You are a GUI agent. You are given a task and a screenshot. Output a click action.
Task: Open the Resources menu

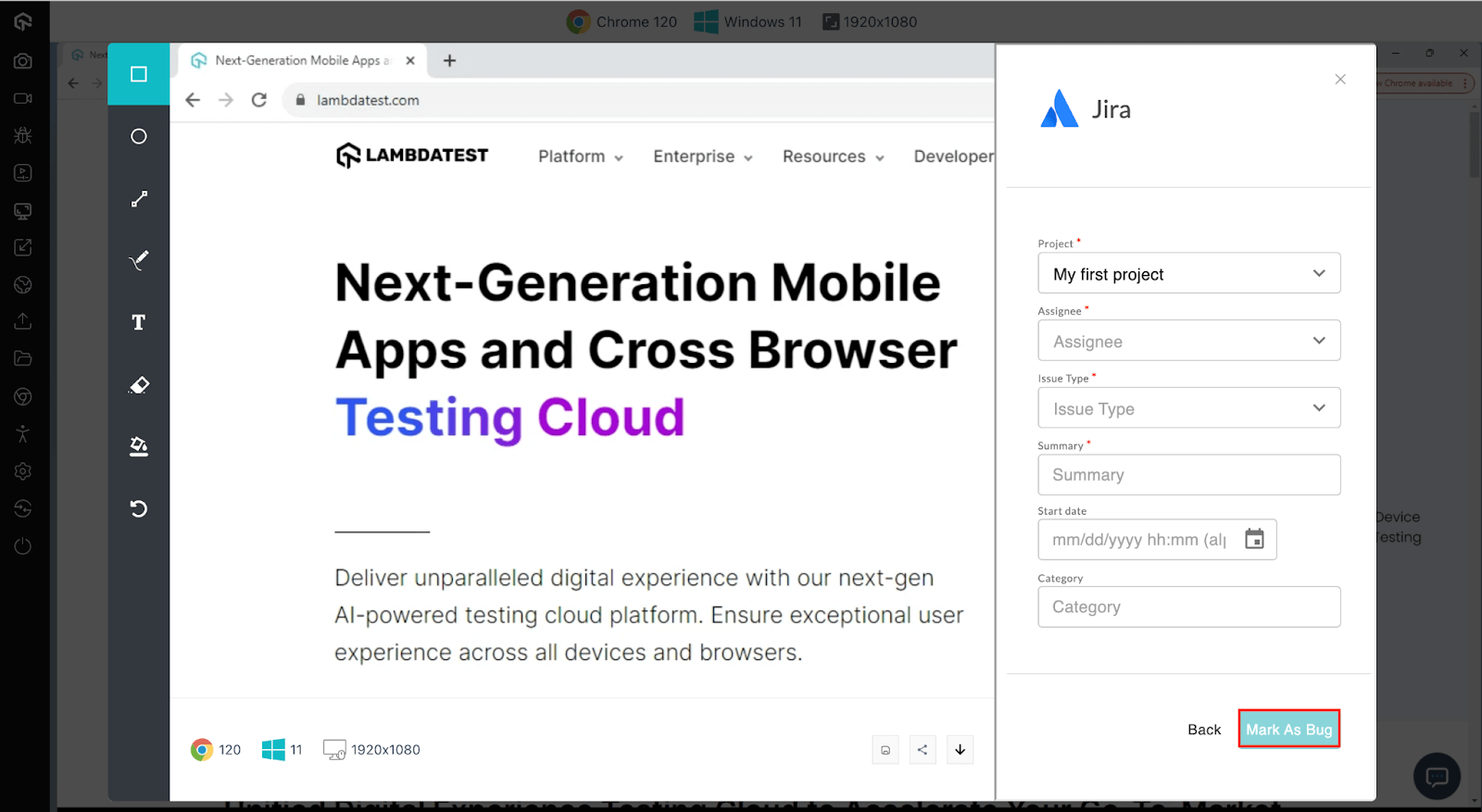pos(833,156)
